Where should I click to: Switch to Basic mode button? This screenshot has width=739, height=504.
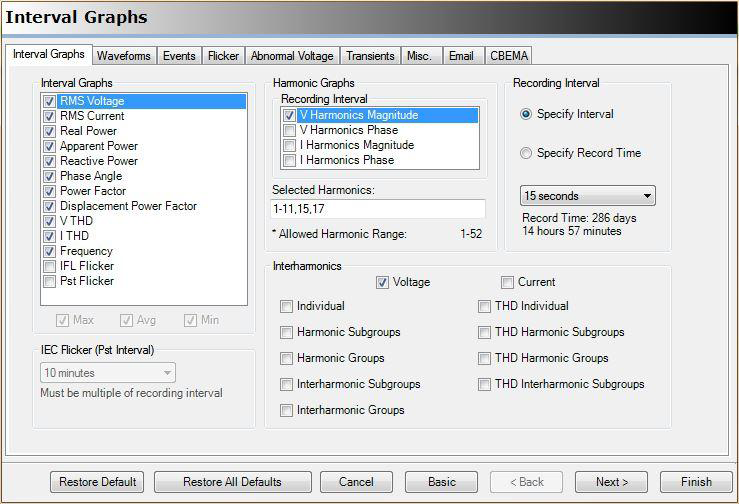pos(442,482)
